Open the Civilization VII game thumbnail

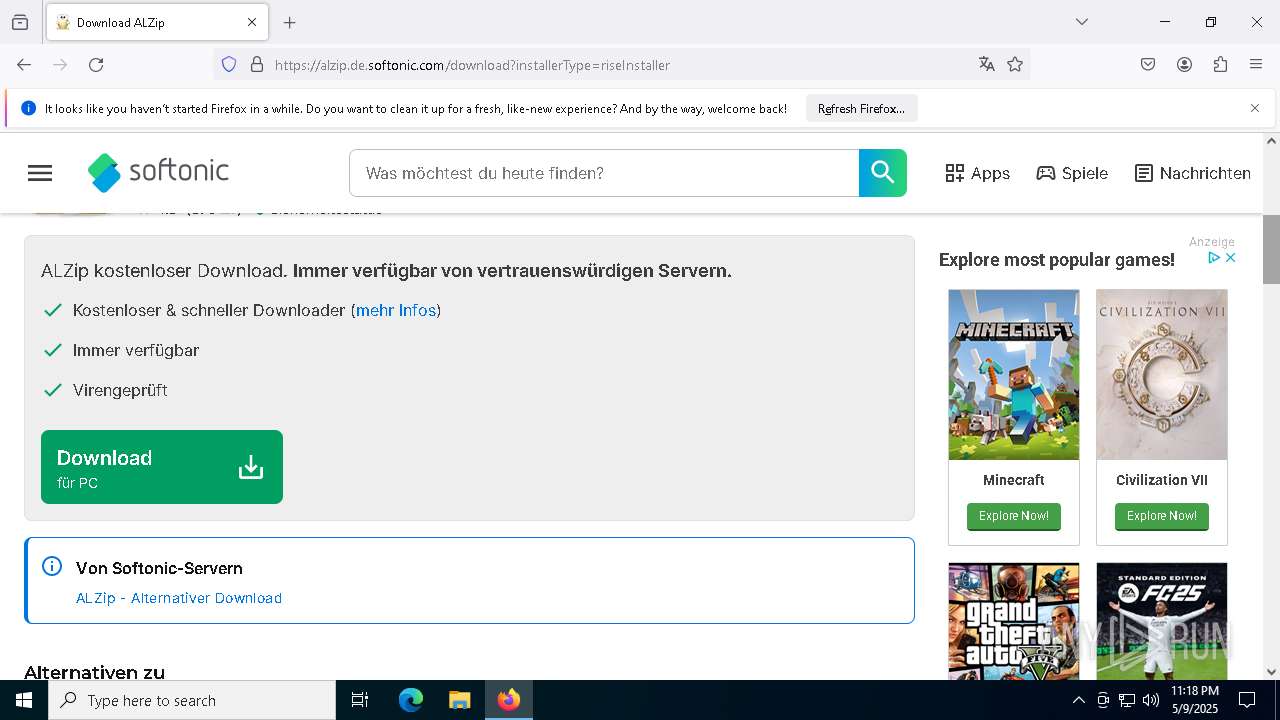1162,375
